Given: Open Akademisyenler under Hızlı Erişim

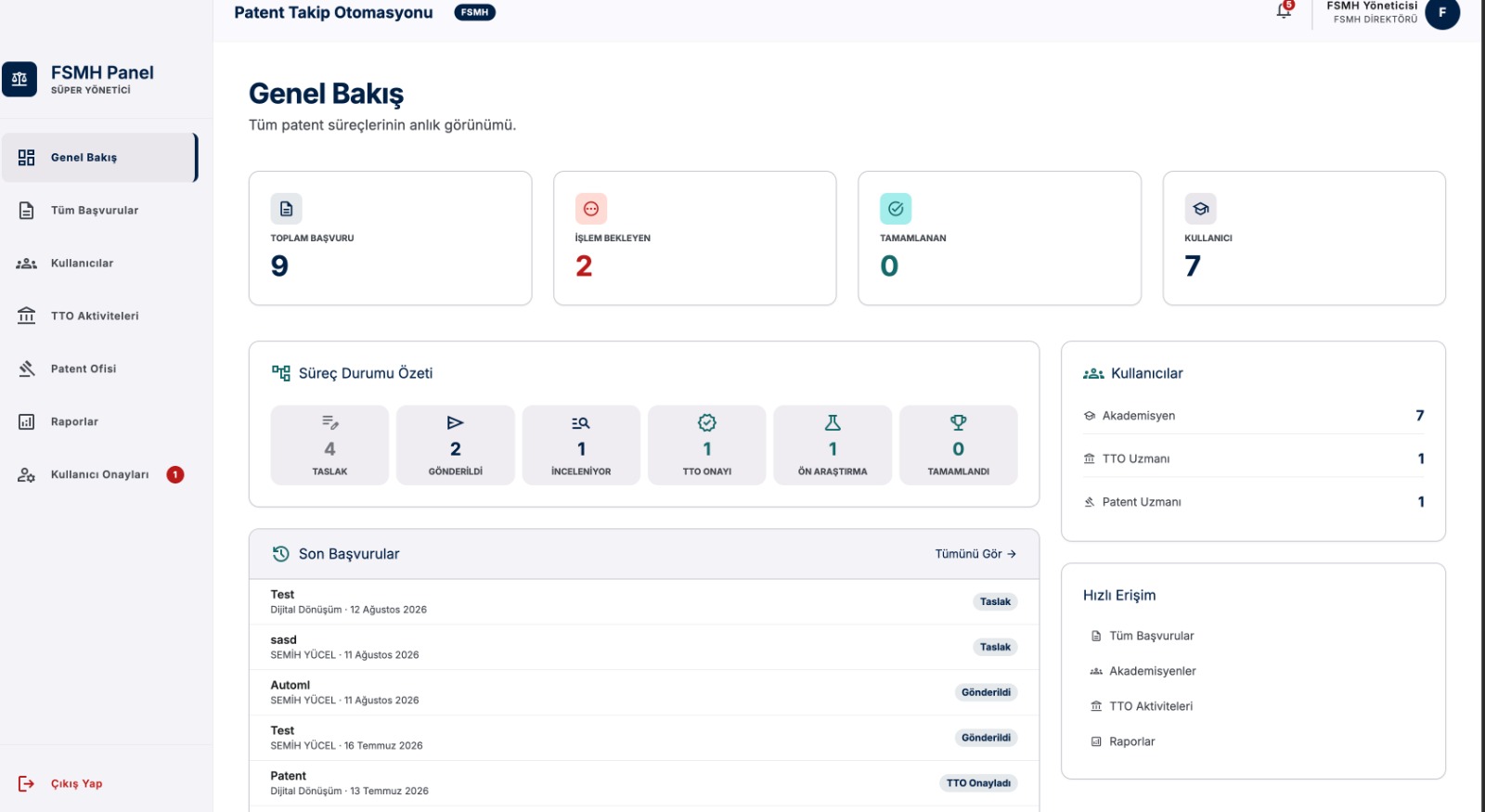Looking at the screenshot, I should (1143, 672).
